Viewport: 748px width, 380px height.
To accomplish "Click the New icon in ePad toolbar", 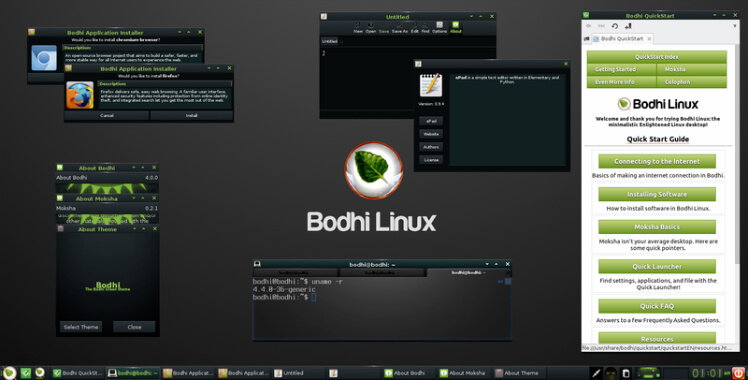I will 358,27.
